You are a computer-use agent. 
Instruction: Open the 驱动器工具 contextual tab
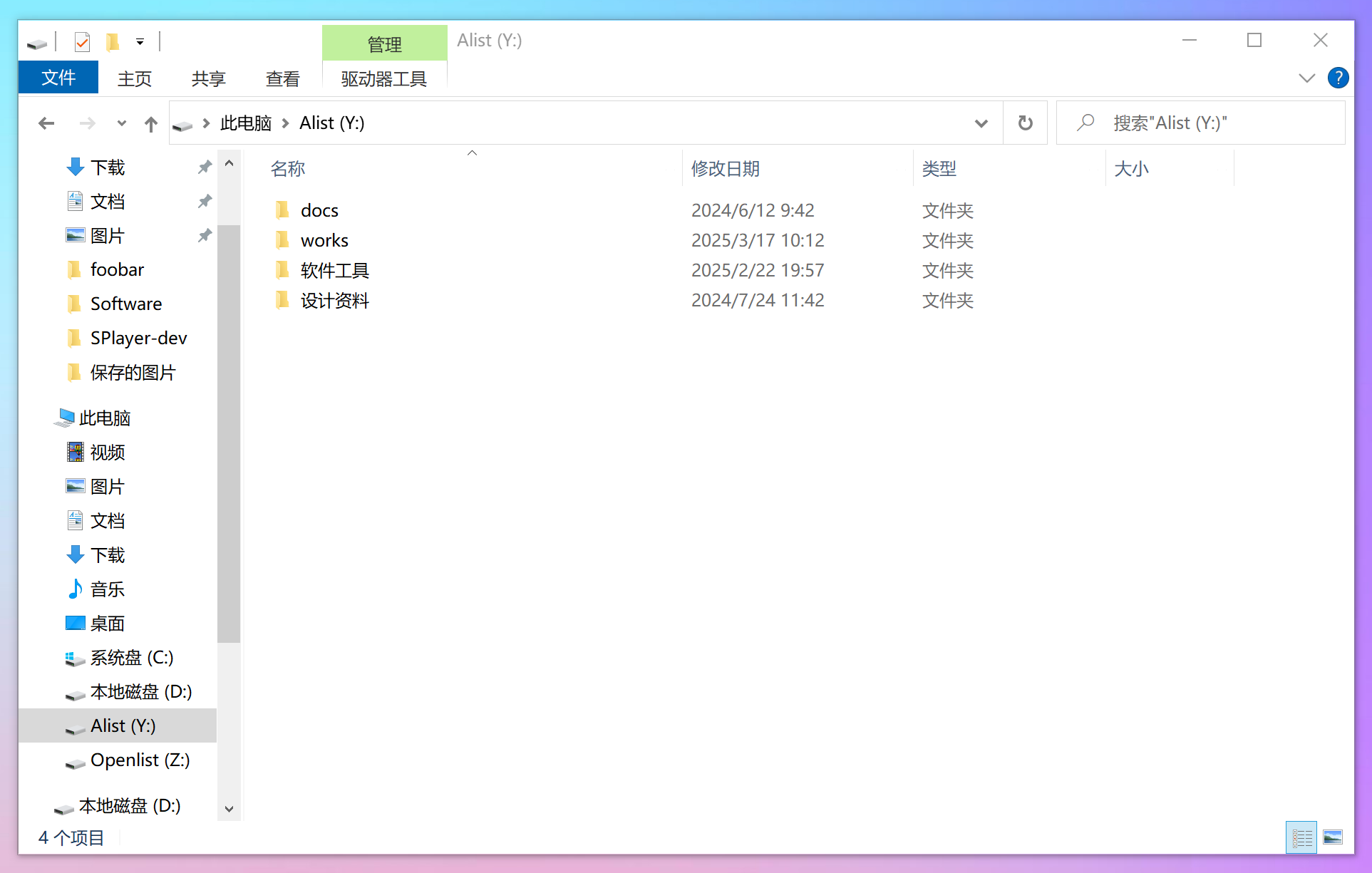[x=384, y=79]
